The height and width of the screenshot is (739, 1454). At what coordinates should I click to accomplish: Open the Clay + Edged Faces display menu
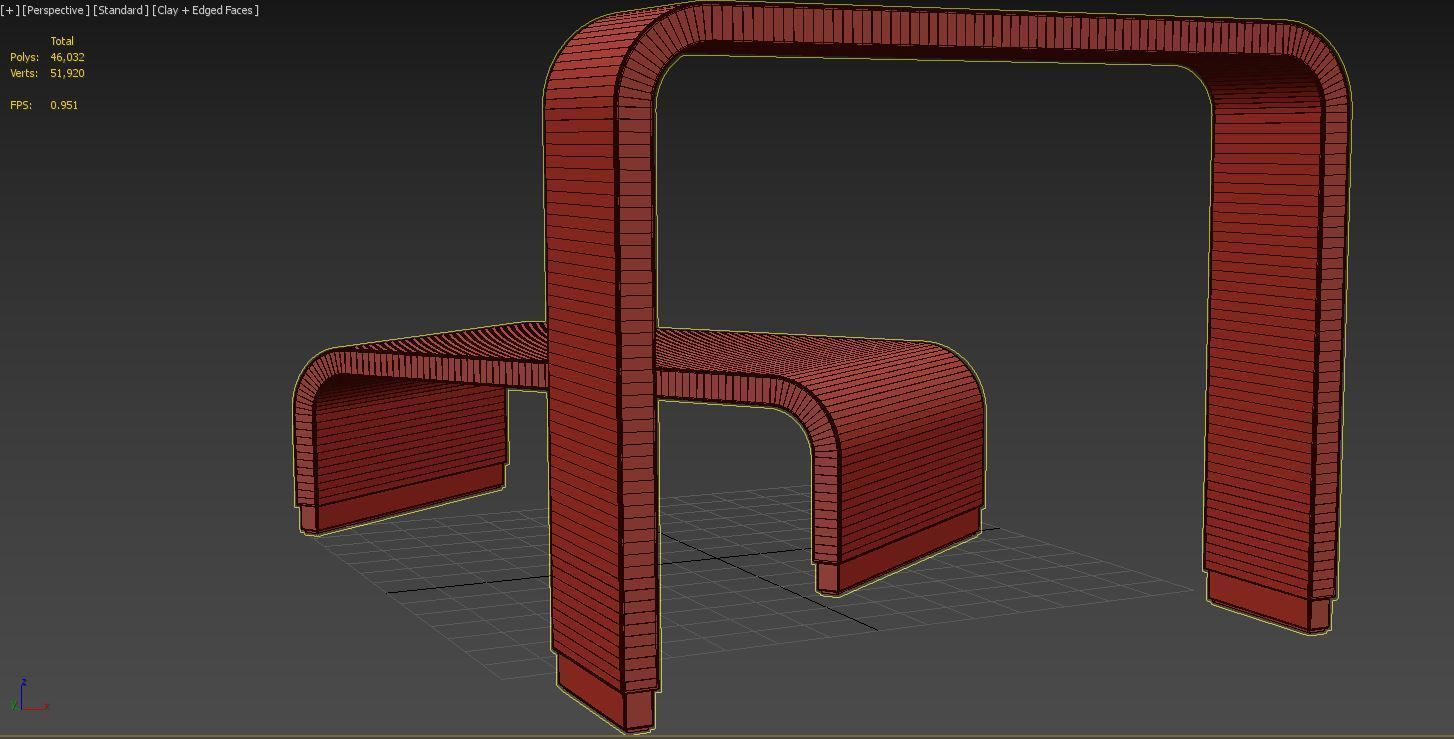205,10
